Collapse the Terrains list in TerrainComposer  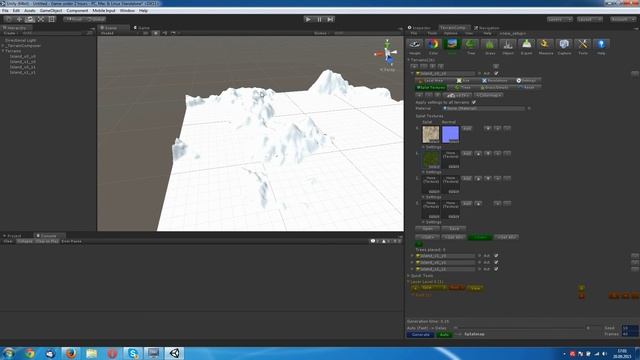409,60
